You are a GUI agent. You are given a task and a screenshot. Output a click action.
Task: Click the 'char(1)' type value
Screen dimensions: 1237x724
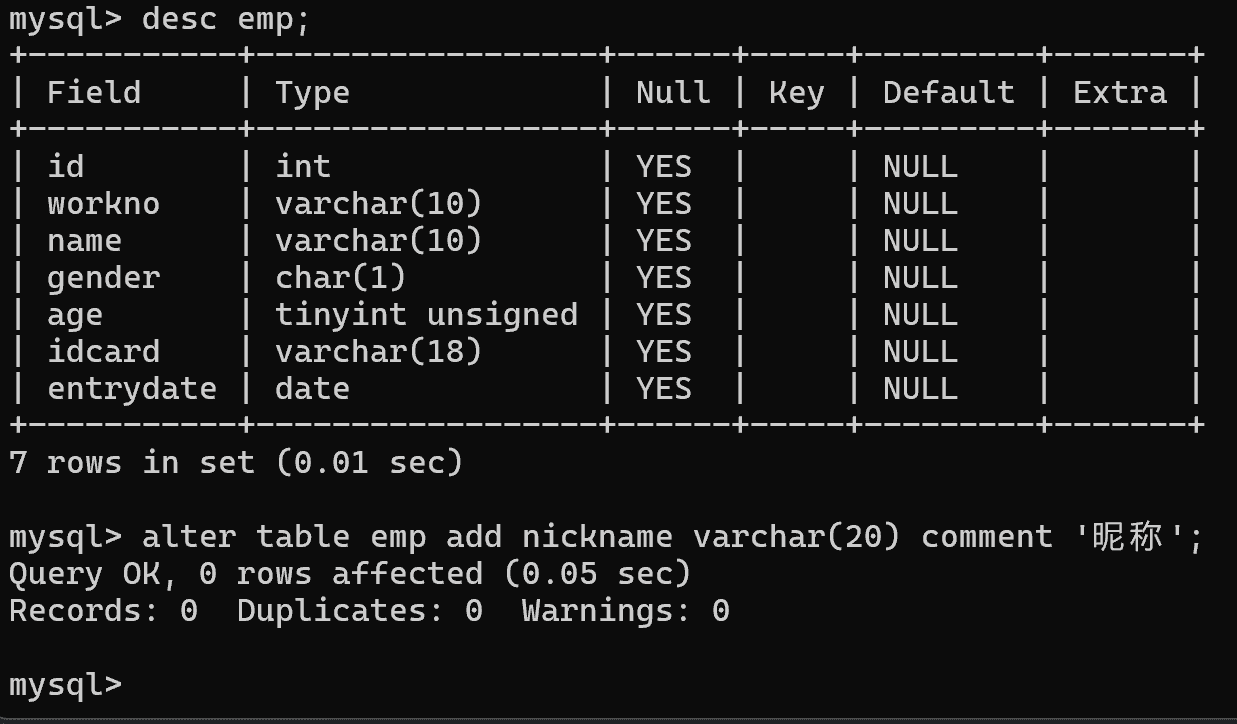[340, 278]
